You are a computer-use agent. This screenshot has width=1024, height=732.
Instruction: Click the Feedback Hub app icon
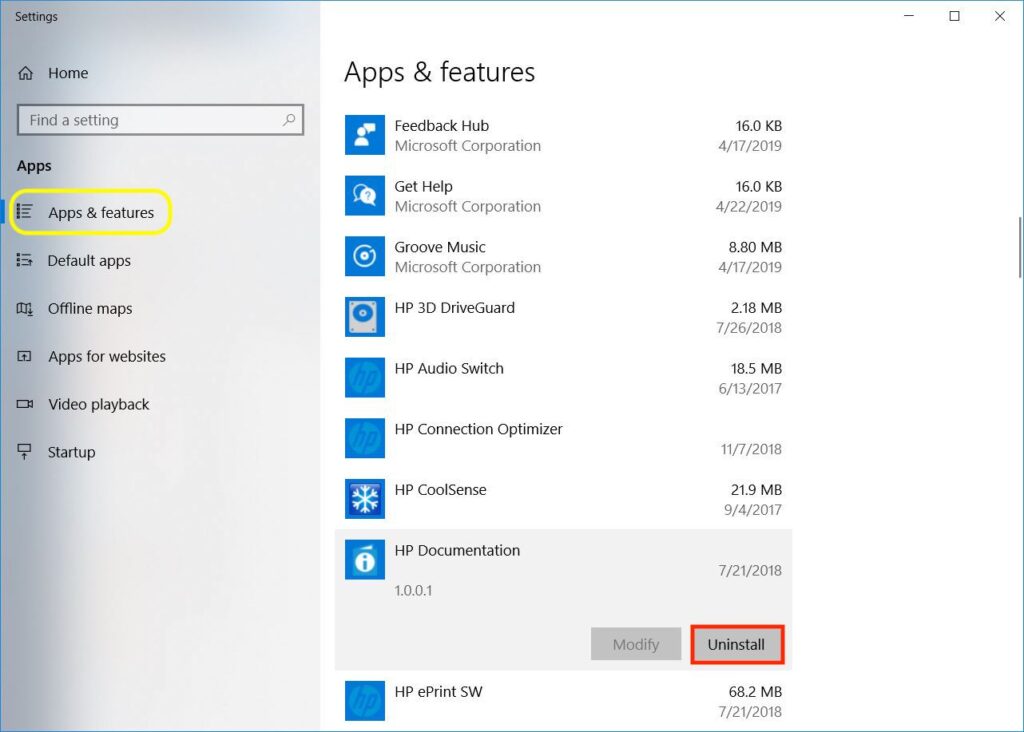point(365,135)
